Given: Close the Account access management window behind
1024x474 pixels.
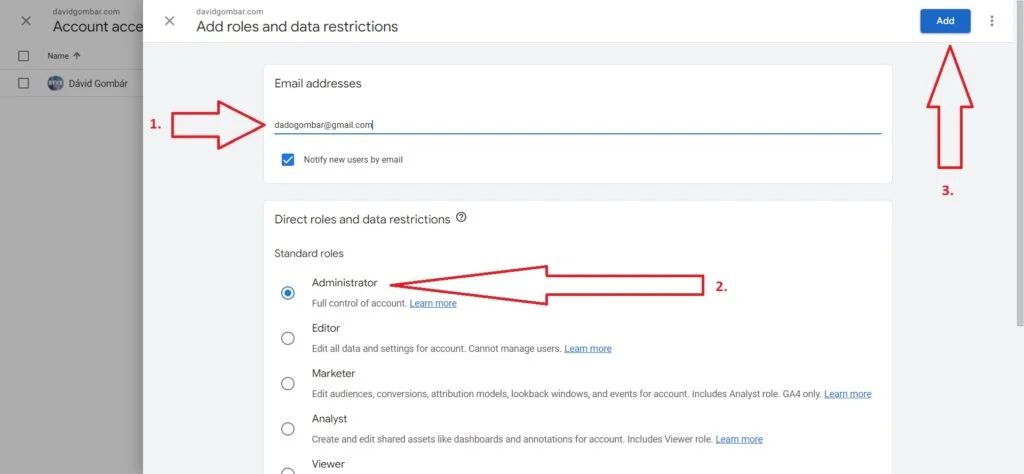Looking at the screenshot, I should coord(26,21).
